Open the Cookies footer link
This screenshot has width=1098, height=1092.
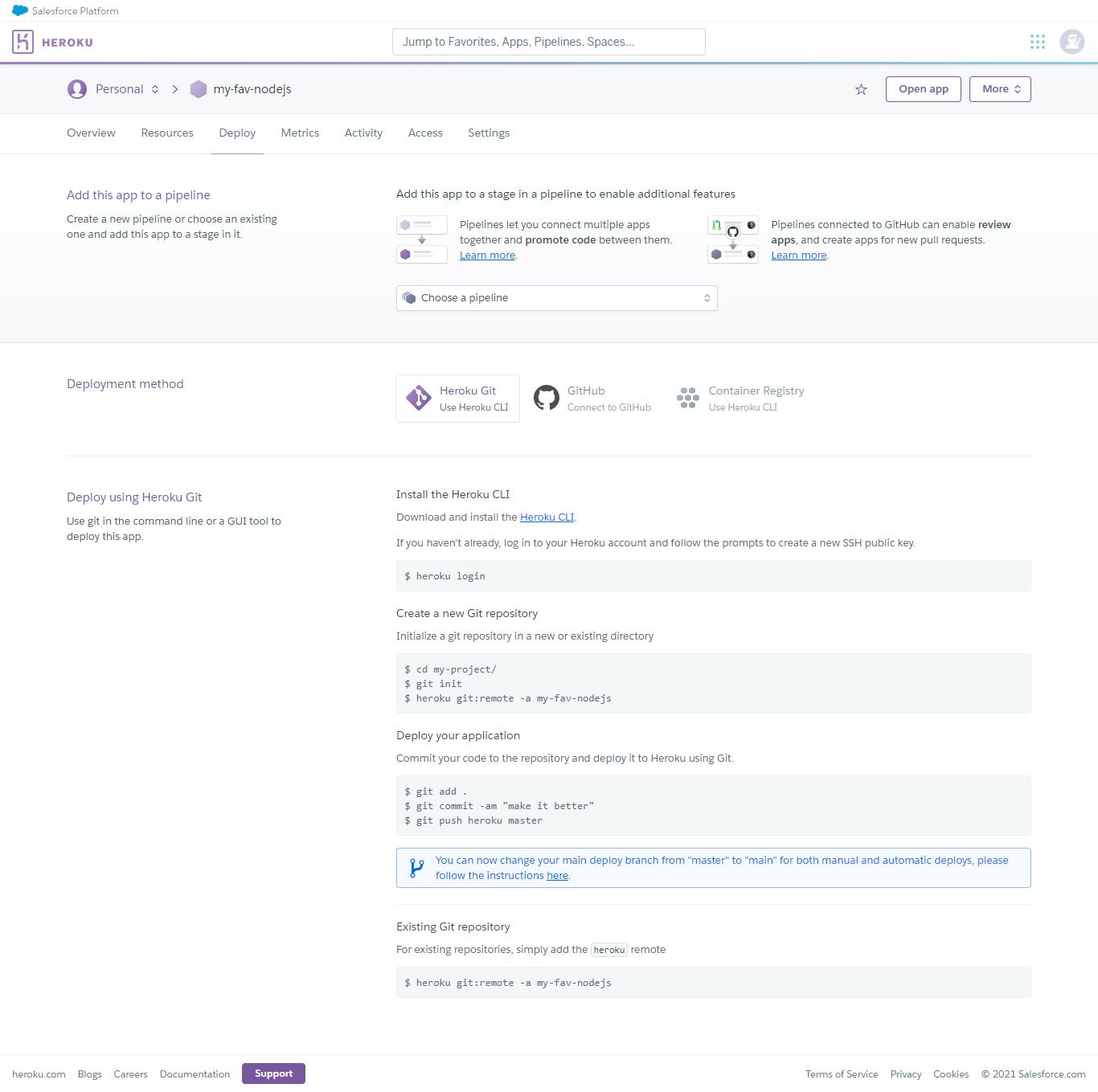[951, 1074]
